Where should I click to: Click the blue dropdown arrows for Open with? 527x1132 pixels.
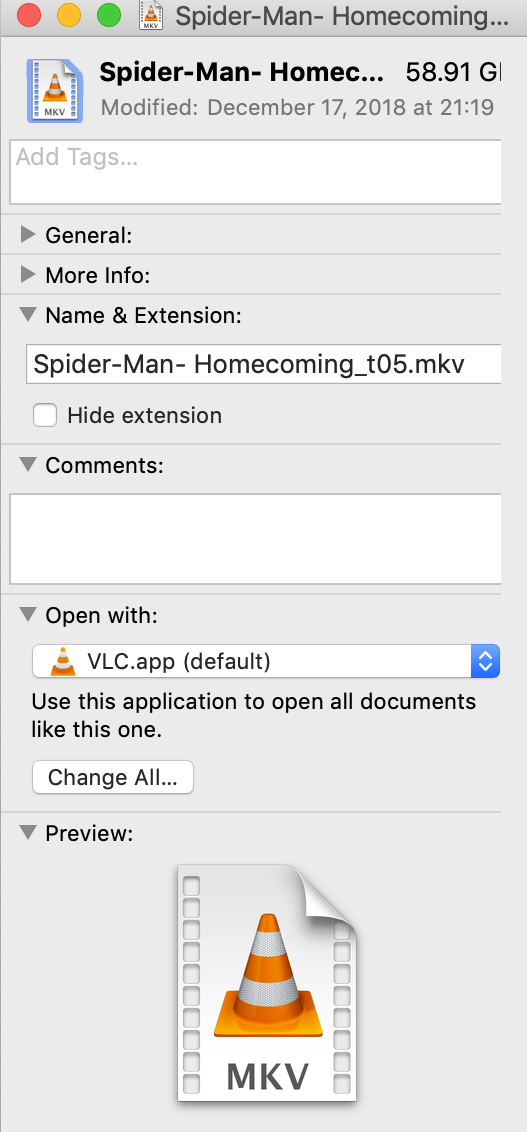485,661
